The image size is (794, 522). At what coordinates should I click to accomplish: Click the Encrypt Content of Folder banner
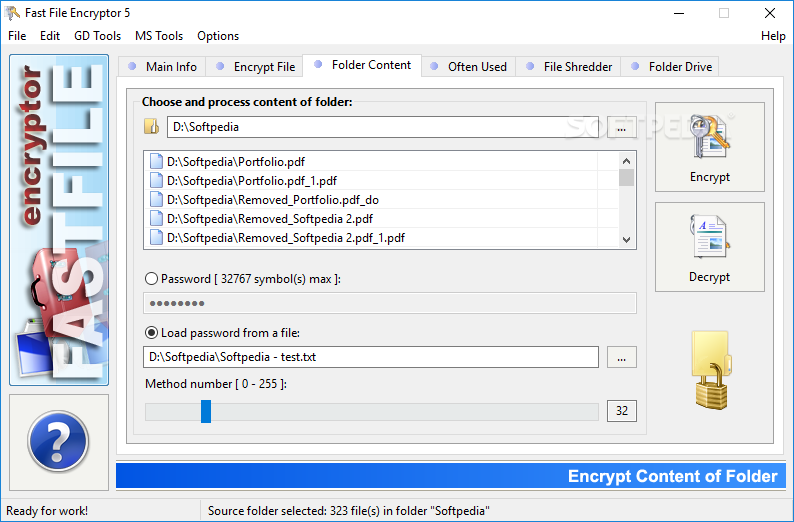coord(451,476)
